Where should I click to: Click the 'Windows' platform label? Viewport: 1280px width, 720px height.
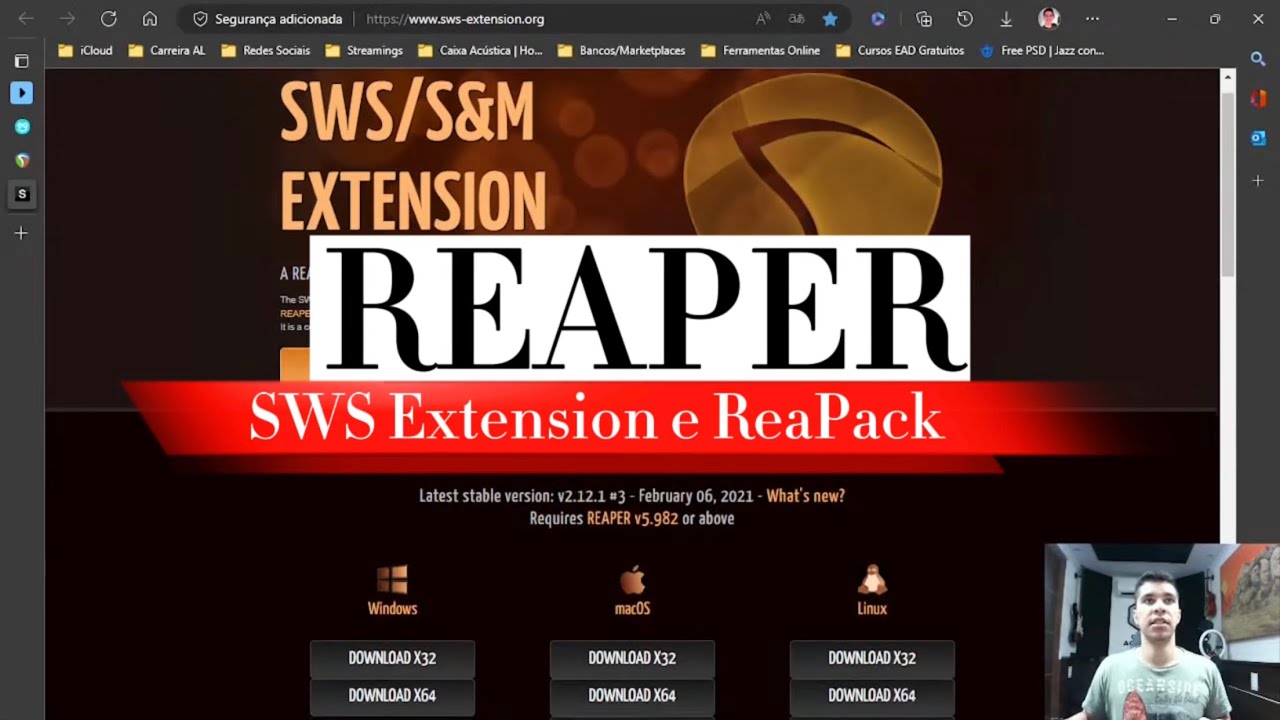point(392,609)
